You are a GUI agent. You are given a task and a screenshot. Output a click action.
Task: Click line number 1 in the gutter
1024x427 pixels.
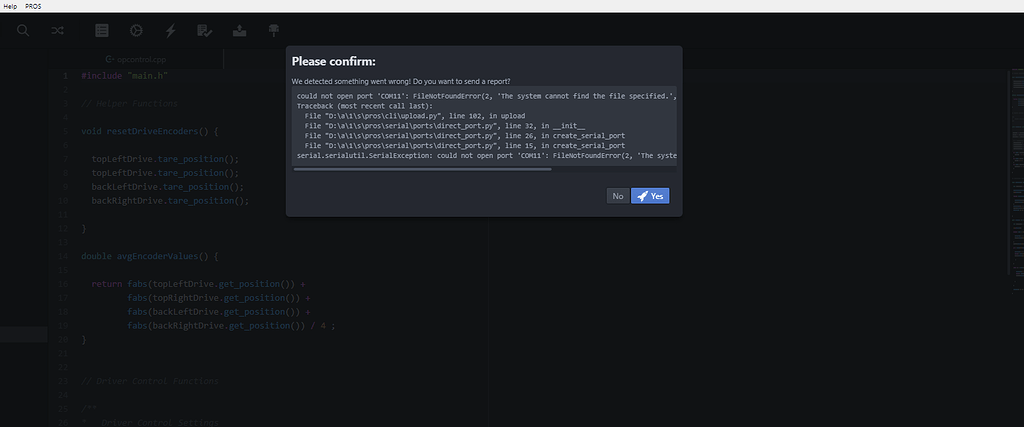pyautogui.click(x=67, y=76)
